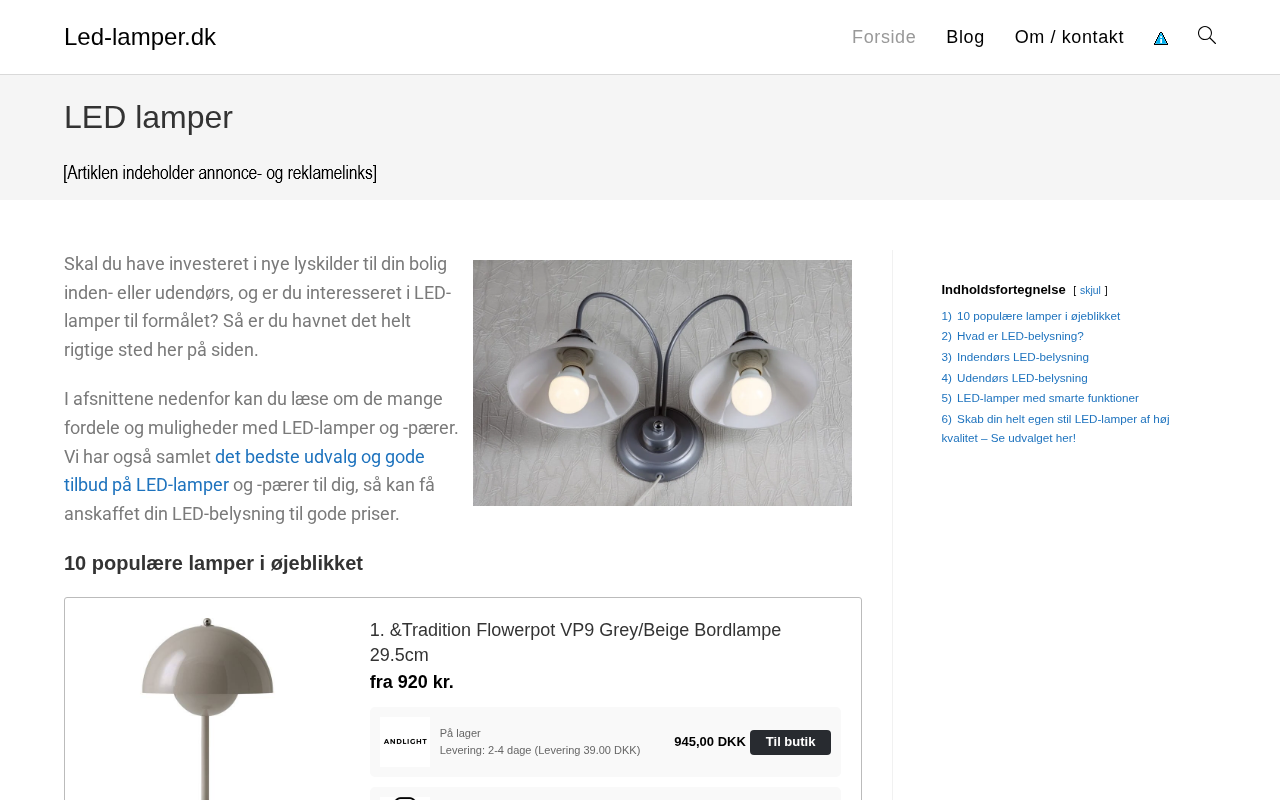
Task: Open the &Tradition Flowerpot VP9 Bordlampe title
Action: [575, 642]
